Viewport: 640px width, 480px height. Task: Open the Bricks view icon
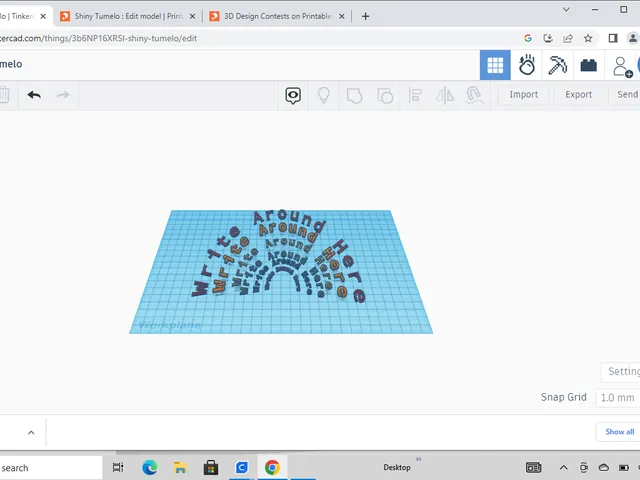point(589,65)
